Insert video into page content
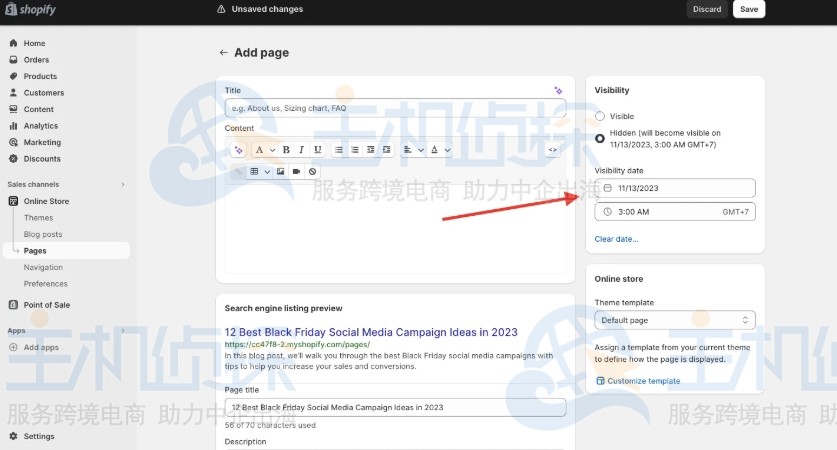The height and width of the screenshot is (450, 837). click(296, 172)
